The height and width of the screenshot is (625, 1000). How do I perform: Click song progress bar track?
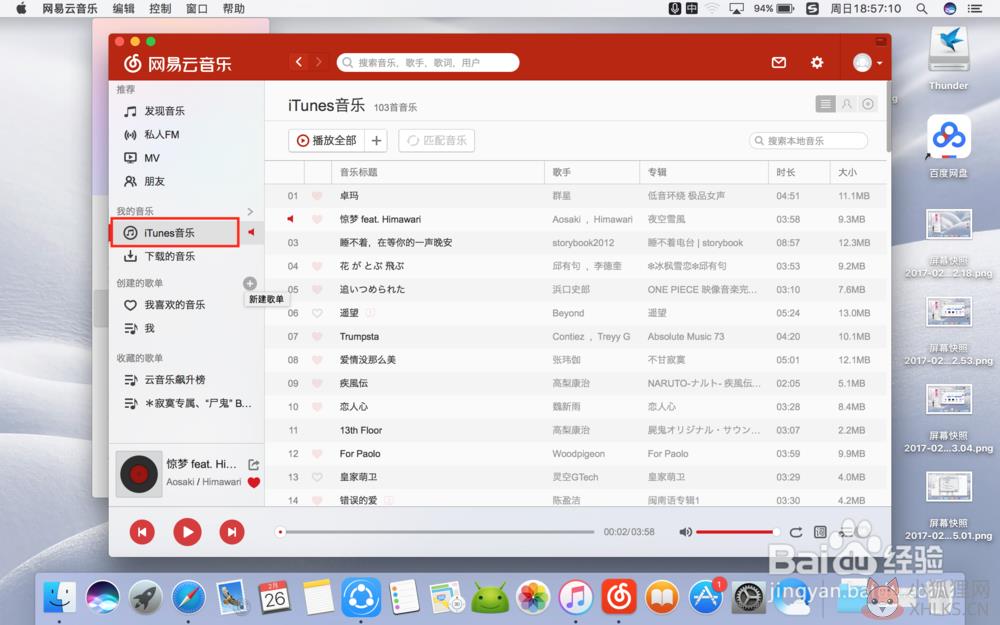[x=437, y=532]
